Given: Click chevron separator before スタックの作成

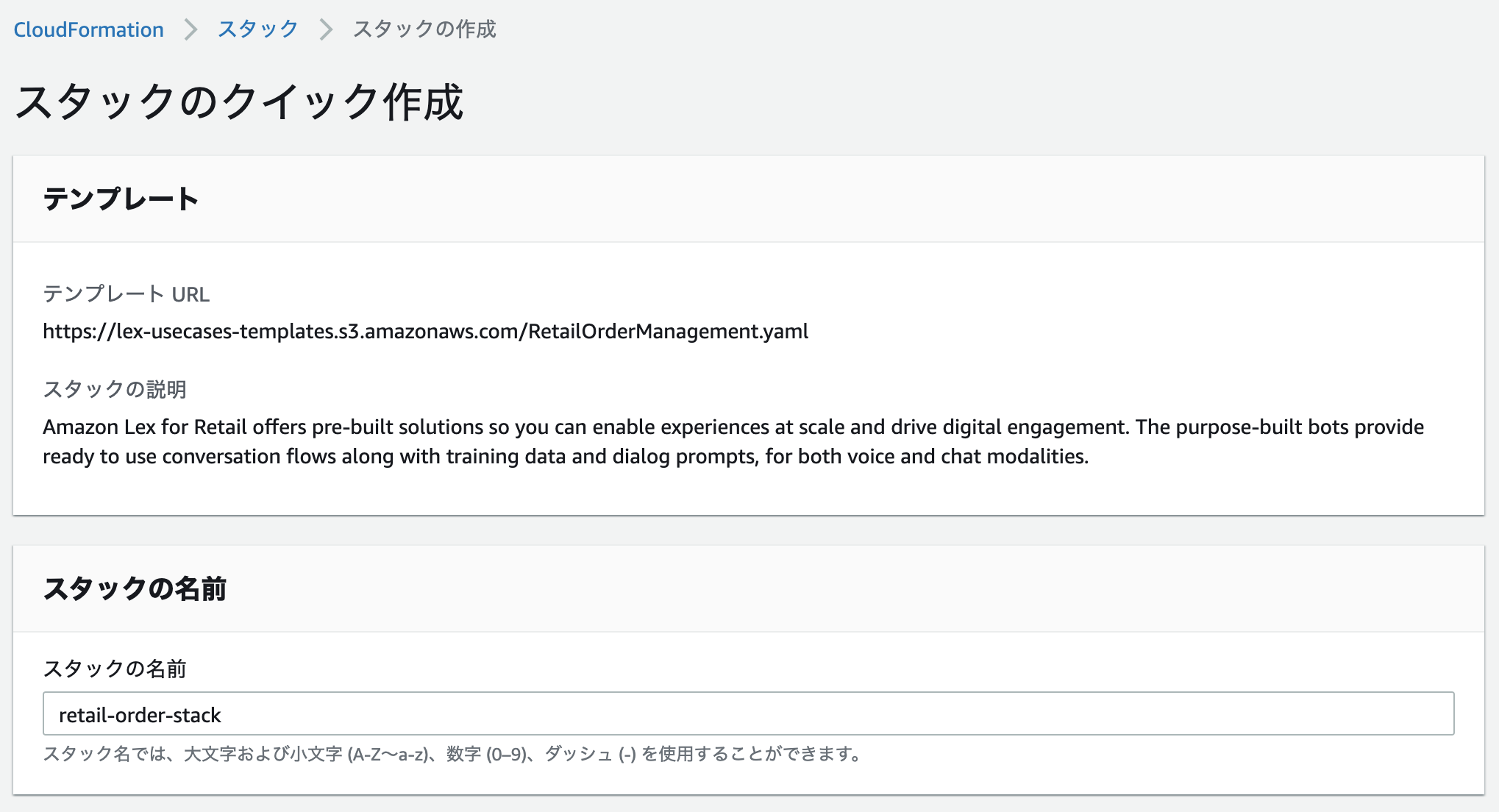Looking at the screenshot, I should pos(326,29).
